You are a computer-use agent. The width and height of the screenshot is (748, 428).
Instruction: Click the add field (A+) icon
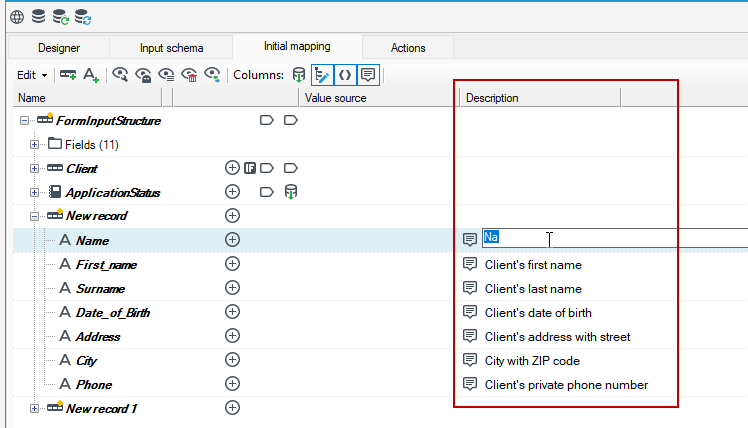click(x=91, y=75)
